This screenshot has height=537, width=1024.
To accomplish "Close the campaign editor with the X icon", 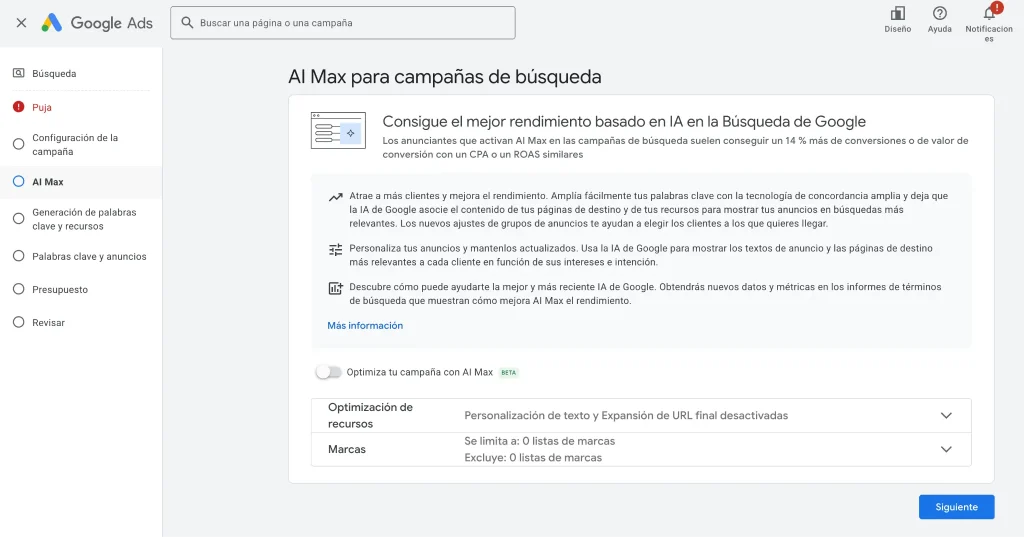I will click(22, 23).
